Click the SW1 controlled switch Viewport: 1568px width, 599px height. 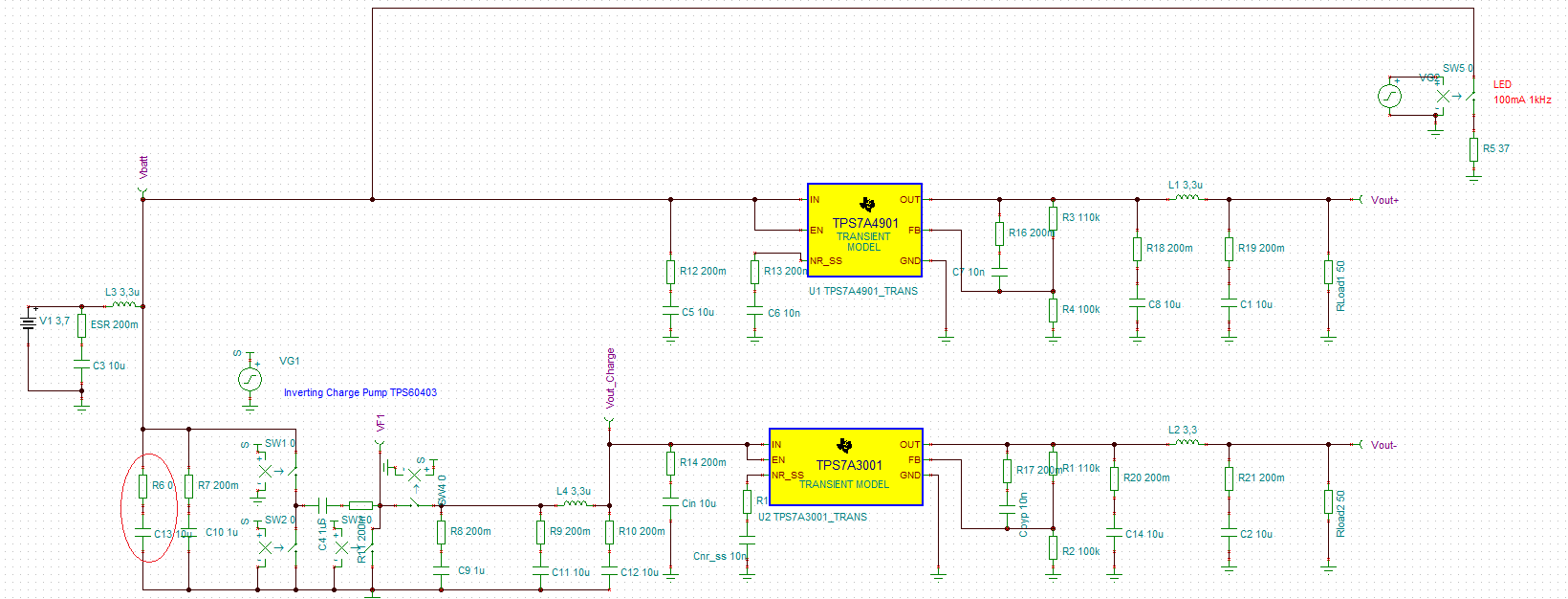pyautogui.click(x=277, y=471)
